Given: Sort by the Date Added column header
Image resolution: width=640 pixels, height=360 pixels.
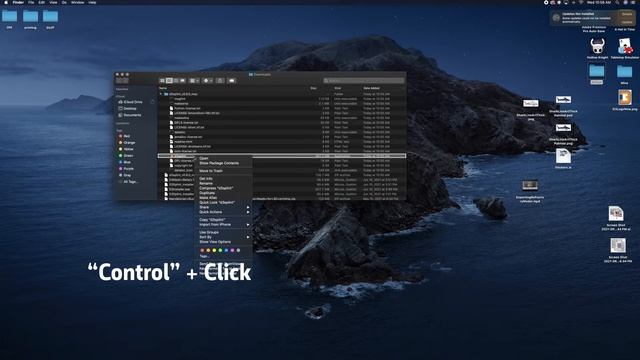Looking at the screenshot, I should click(x=371, y=88).
